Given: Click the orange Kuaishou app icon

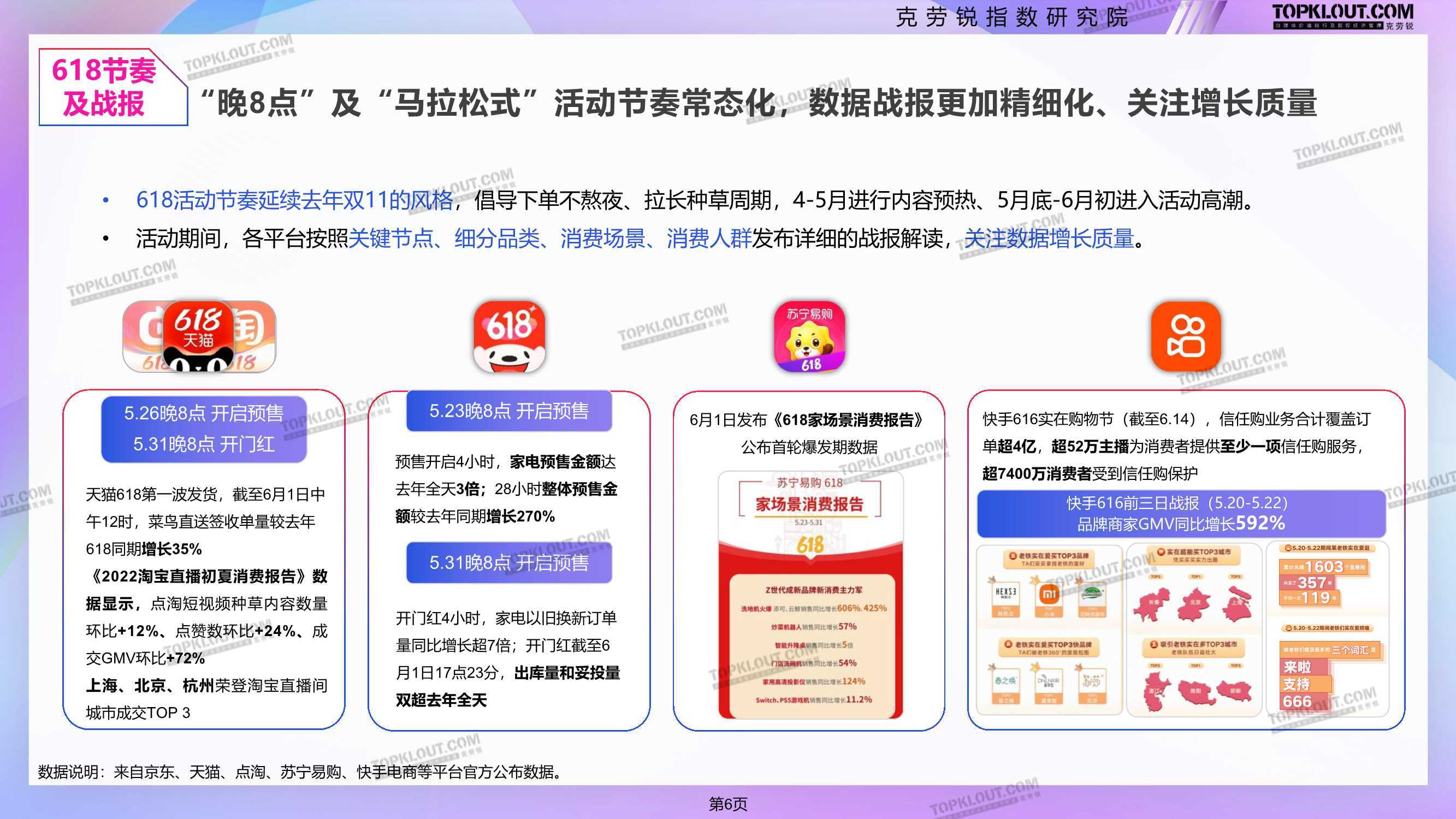Looking at the screenshot, I should 1186,337.
